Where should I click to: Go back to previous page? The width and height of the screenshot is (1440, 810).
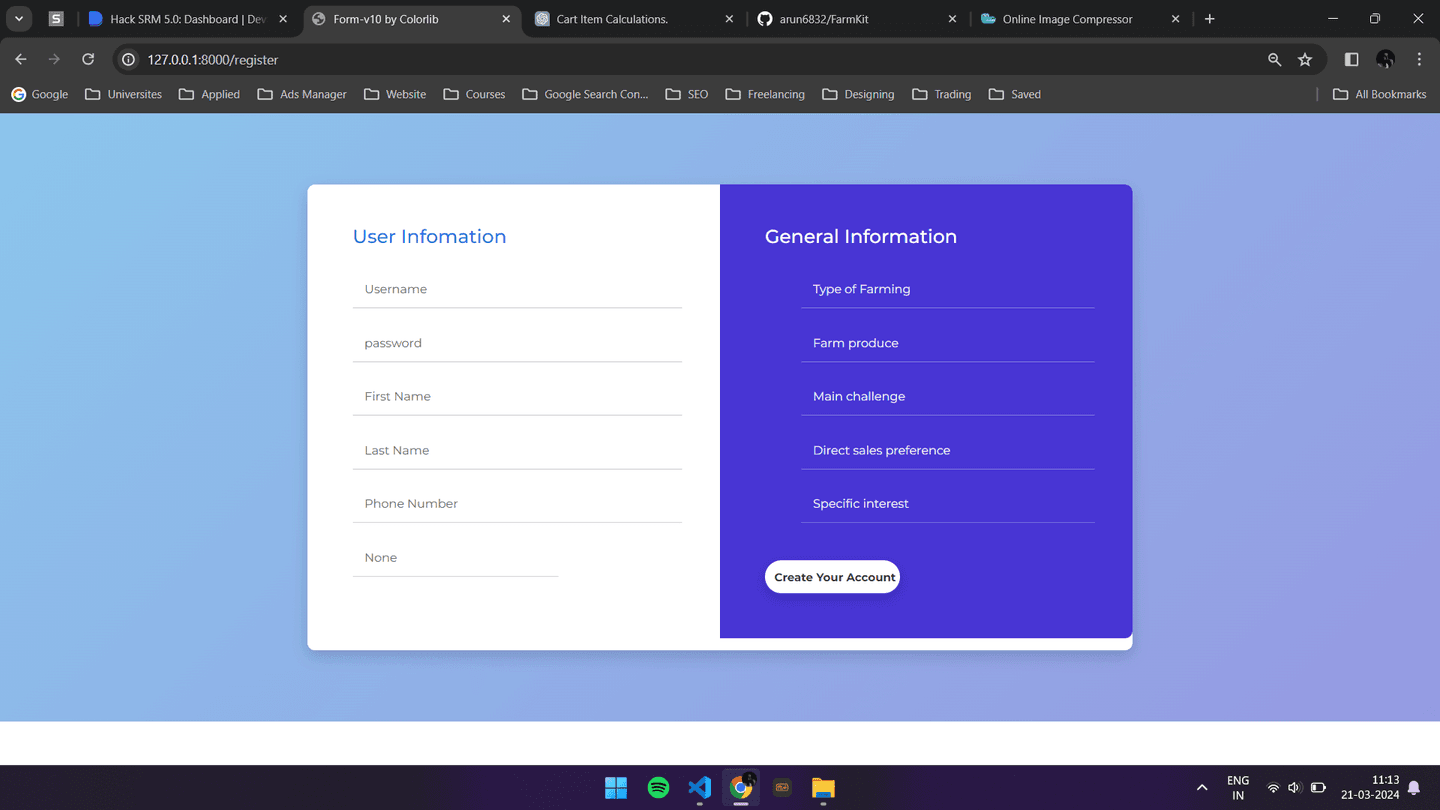click(21, 60)
